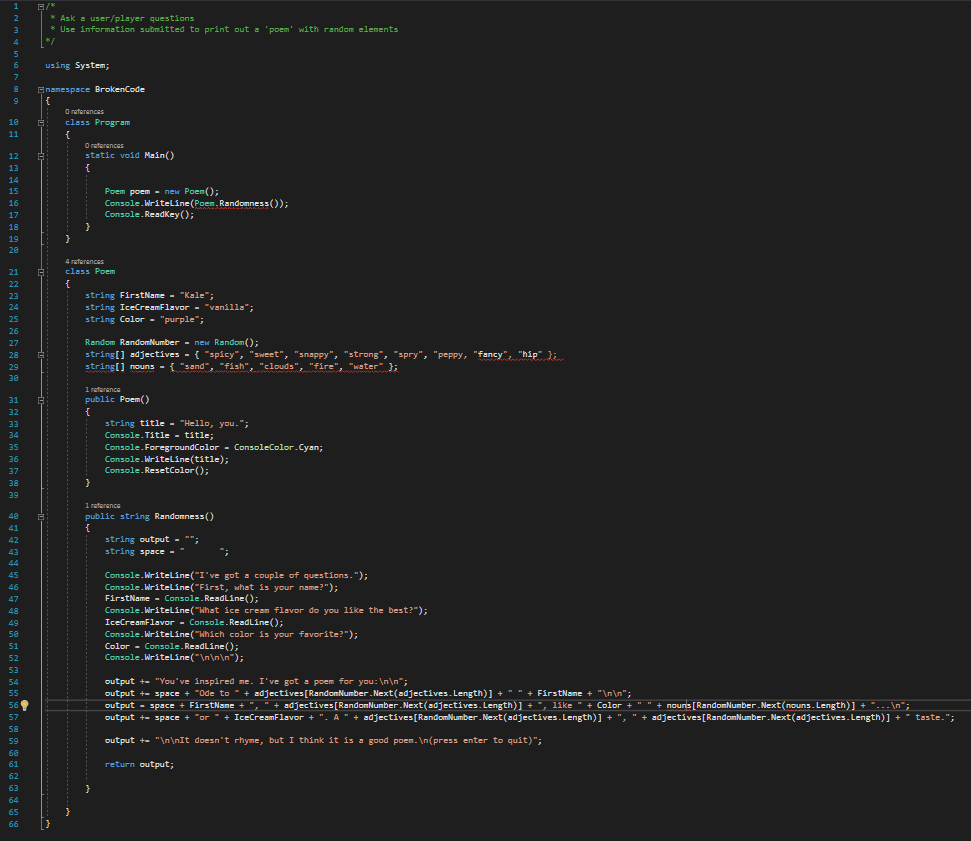Collapse the Randomness() method body
The width and height of the screenshot is (971, 841).
(x=41, y=516)
